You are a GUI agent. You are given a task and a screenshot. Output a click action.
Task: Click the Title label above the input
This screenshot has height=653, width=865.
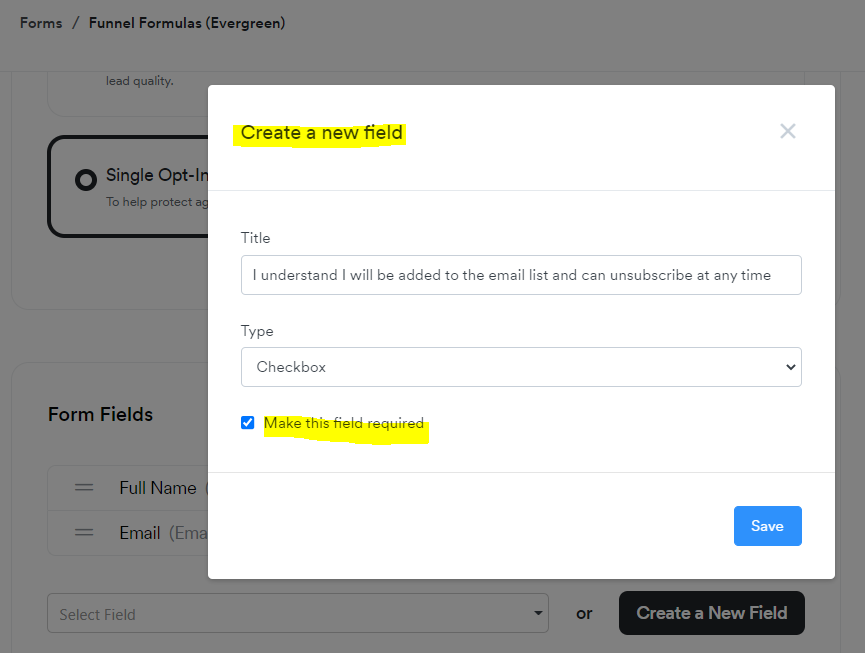pyautogui.click(x=256, y=238)
